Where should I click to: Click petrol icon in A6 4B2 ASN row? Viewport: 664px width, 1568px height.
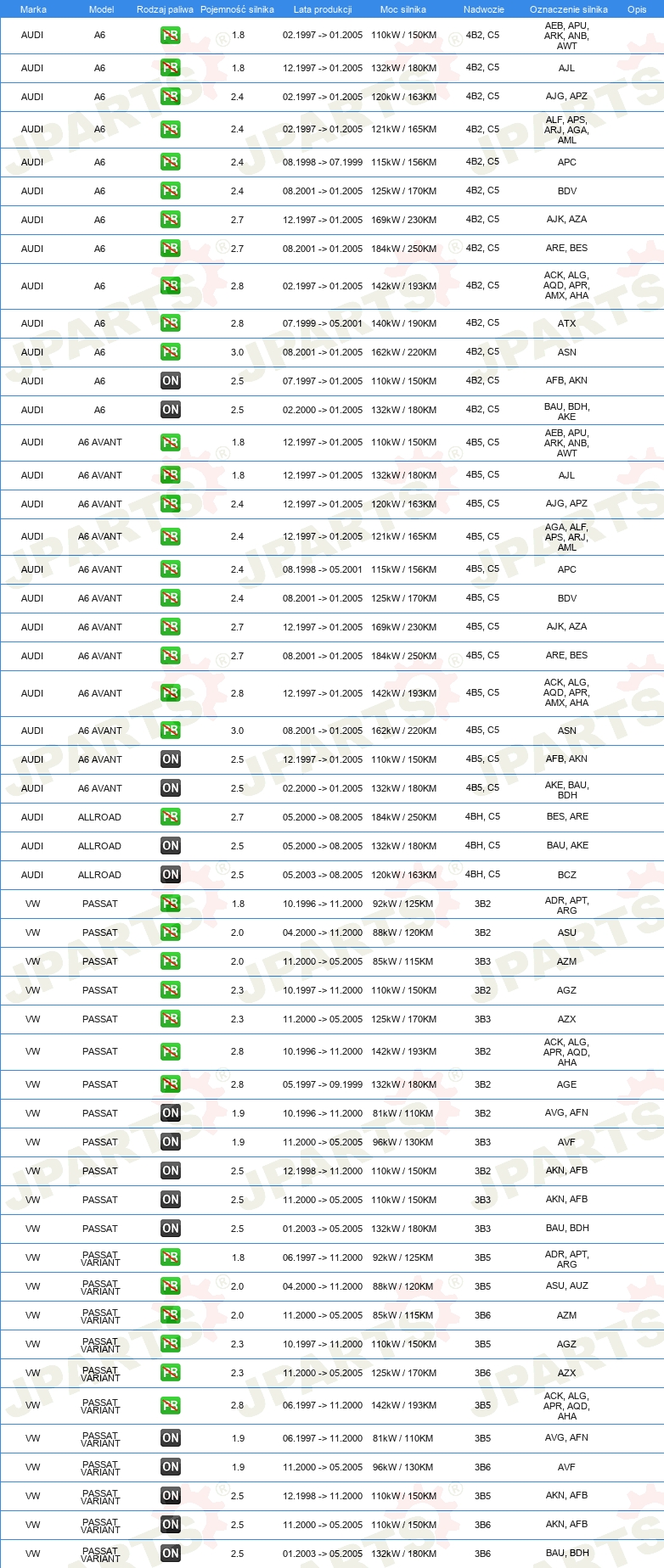(171, 352)
